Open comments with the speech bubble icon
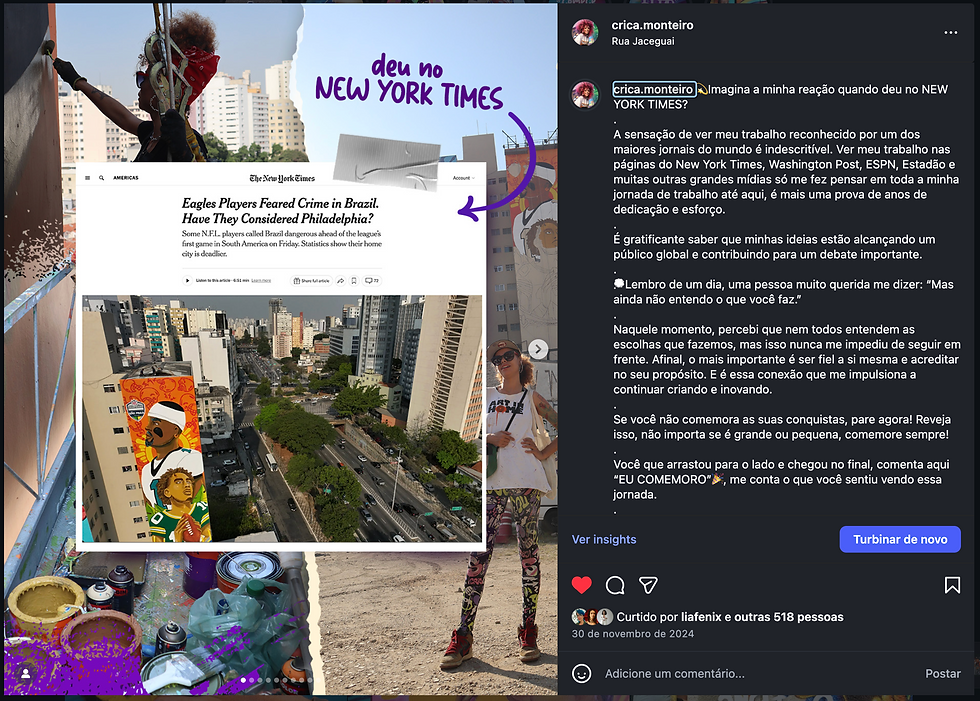 (615, 585)
